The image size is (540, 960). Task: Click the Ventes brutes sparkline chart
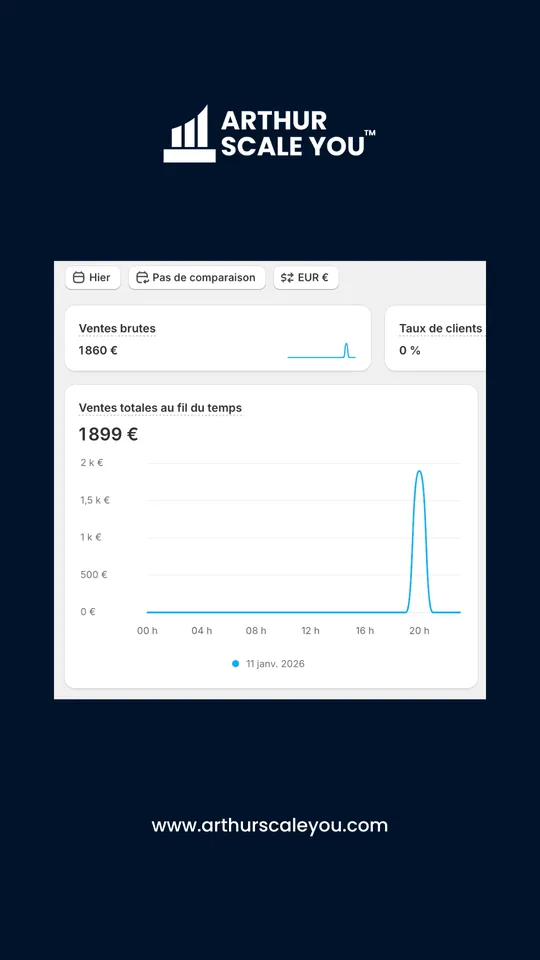(321, 351)
